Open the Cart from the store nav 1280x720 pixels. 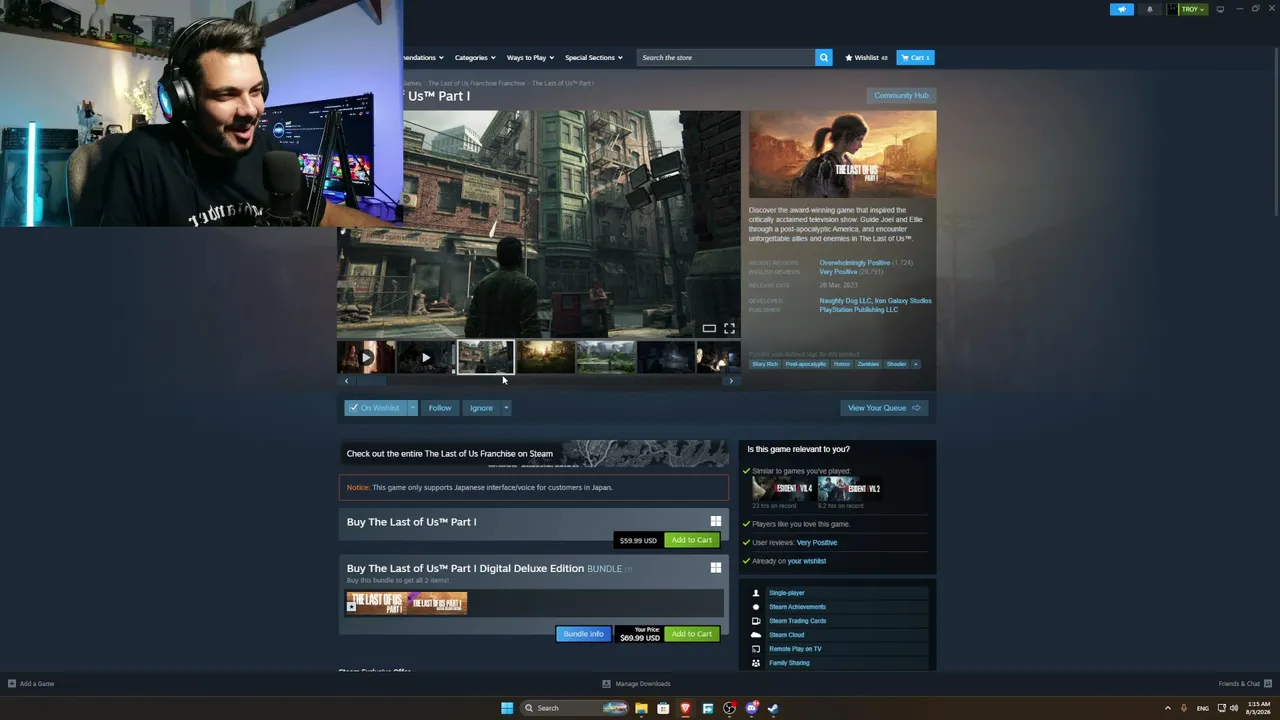tap(915, 58)
